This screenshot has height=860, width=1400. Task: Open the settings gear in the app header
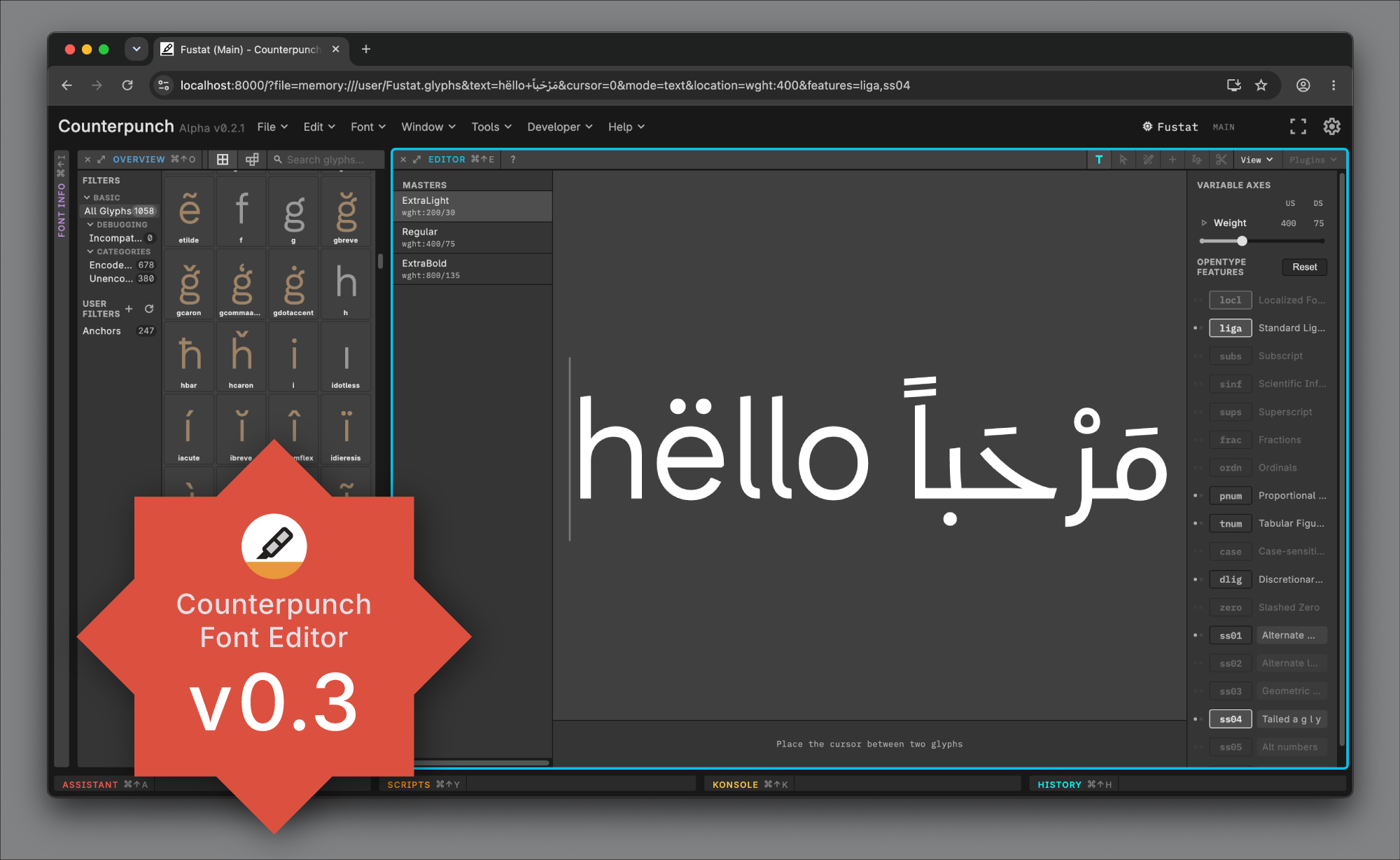pyautogui.click(x=1331, y=127)
